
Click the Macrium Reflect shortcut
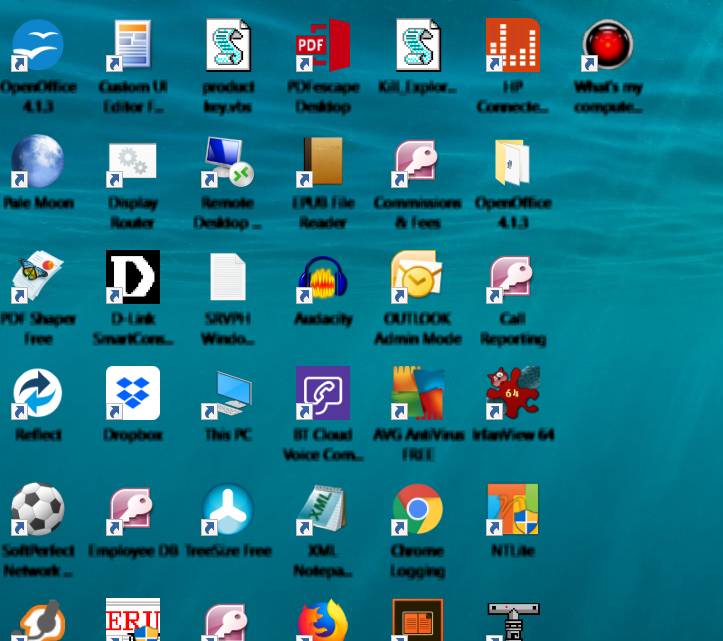click(37, 393)
